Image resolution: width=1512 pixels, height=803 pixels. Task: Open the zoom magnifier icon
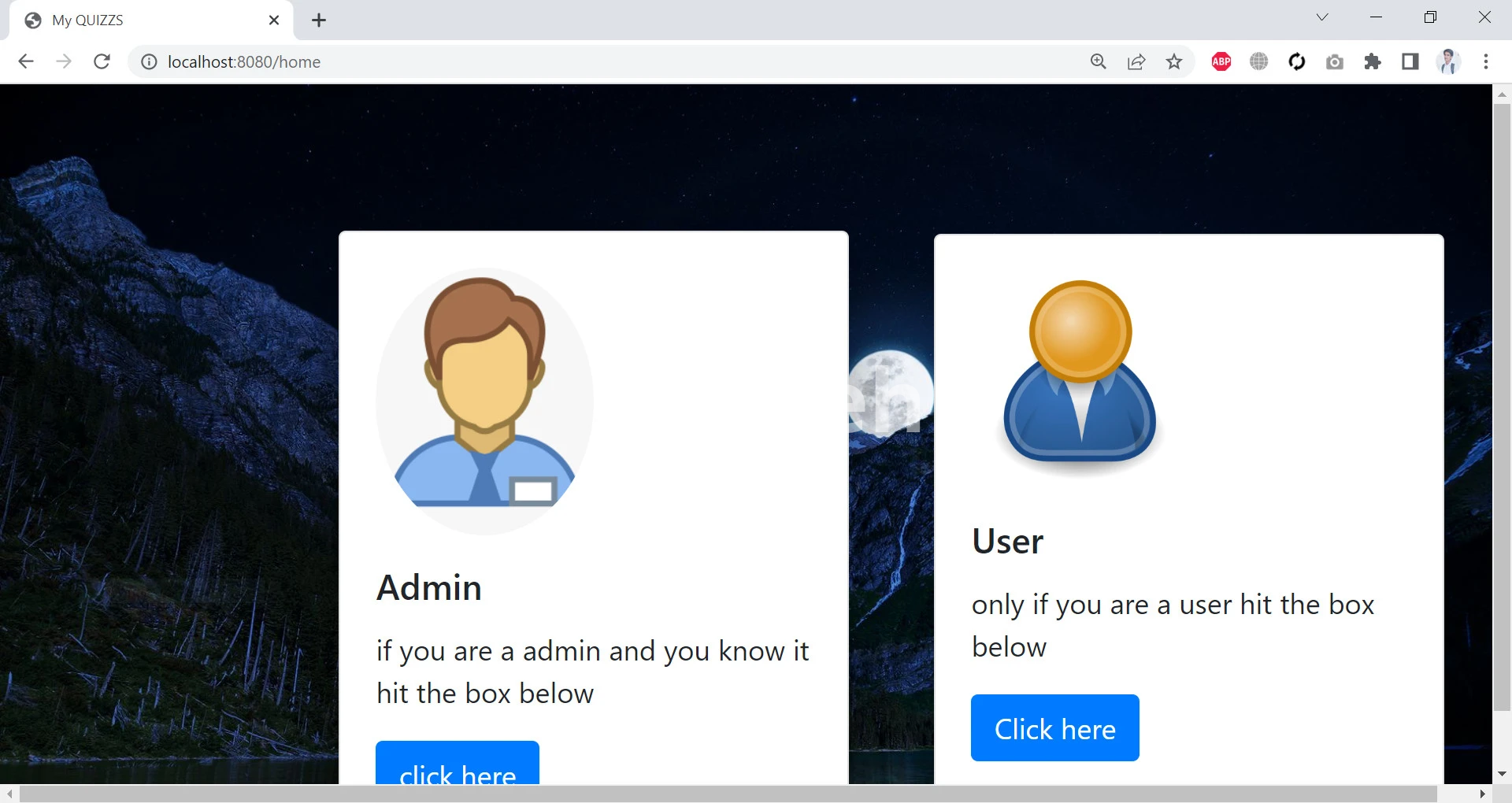[1098, 61]
